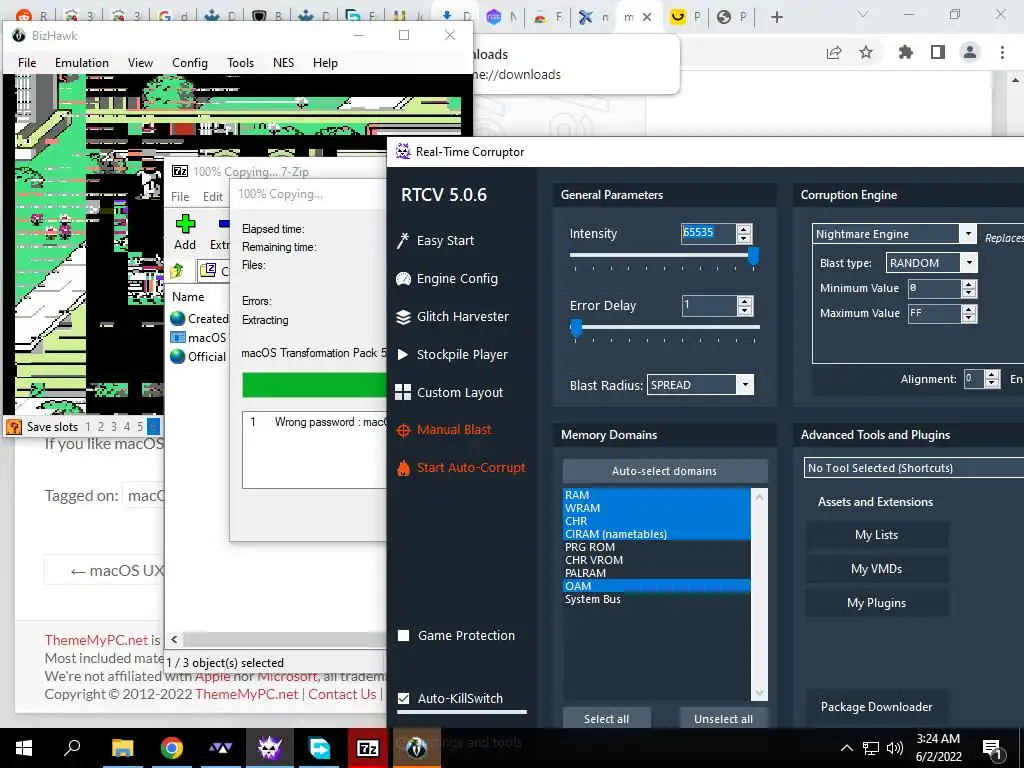This screenshot has height=768, width=1024.
Task: Open taskbar search magnifier
Action: tap(72, 748)
